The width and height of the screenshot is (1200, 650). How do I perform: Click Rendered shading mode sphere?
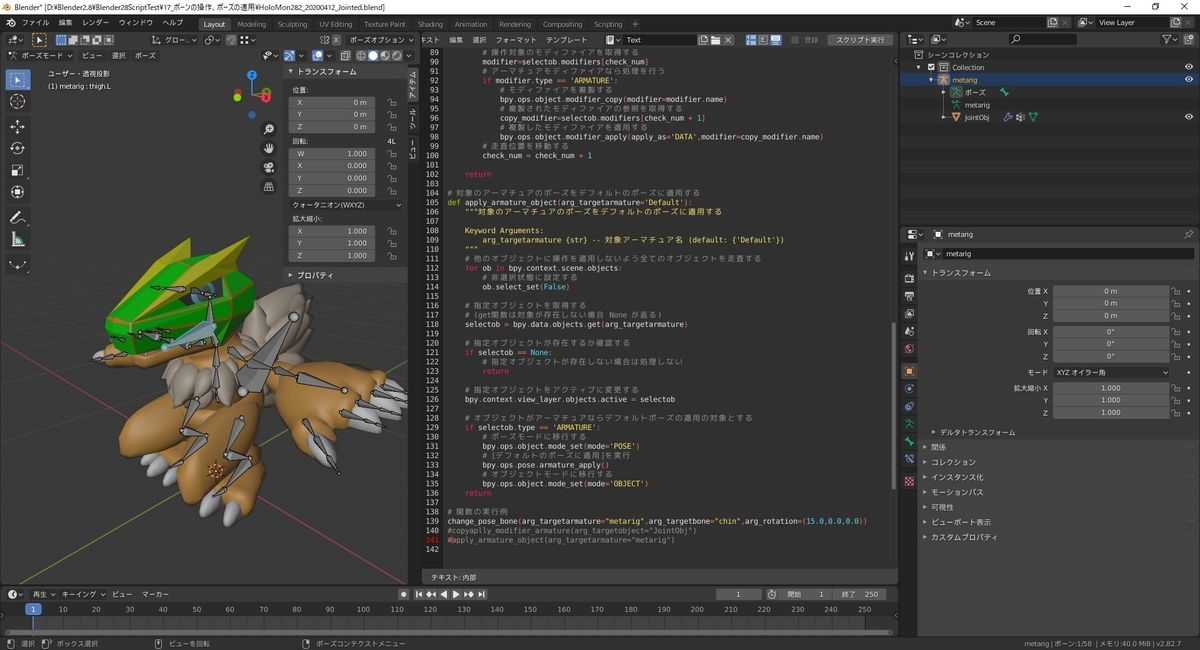(x=397, y=56)
